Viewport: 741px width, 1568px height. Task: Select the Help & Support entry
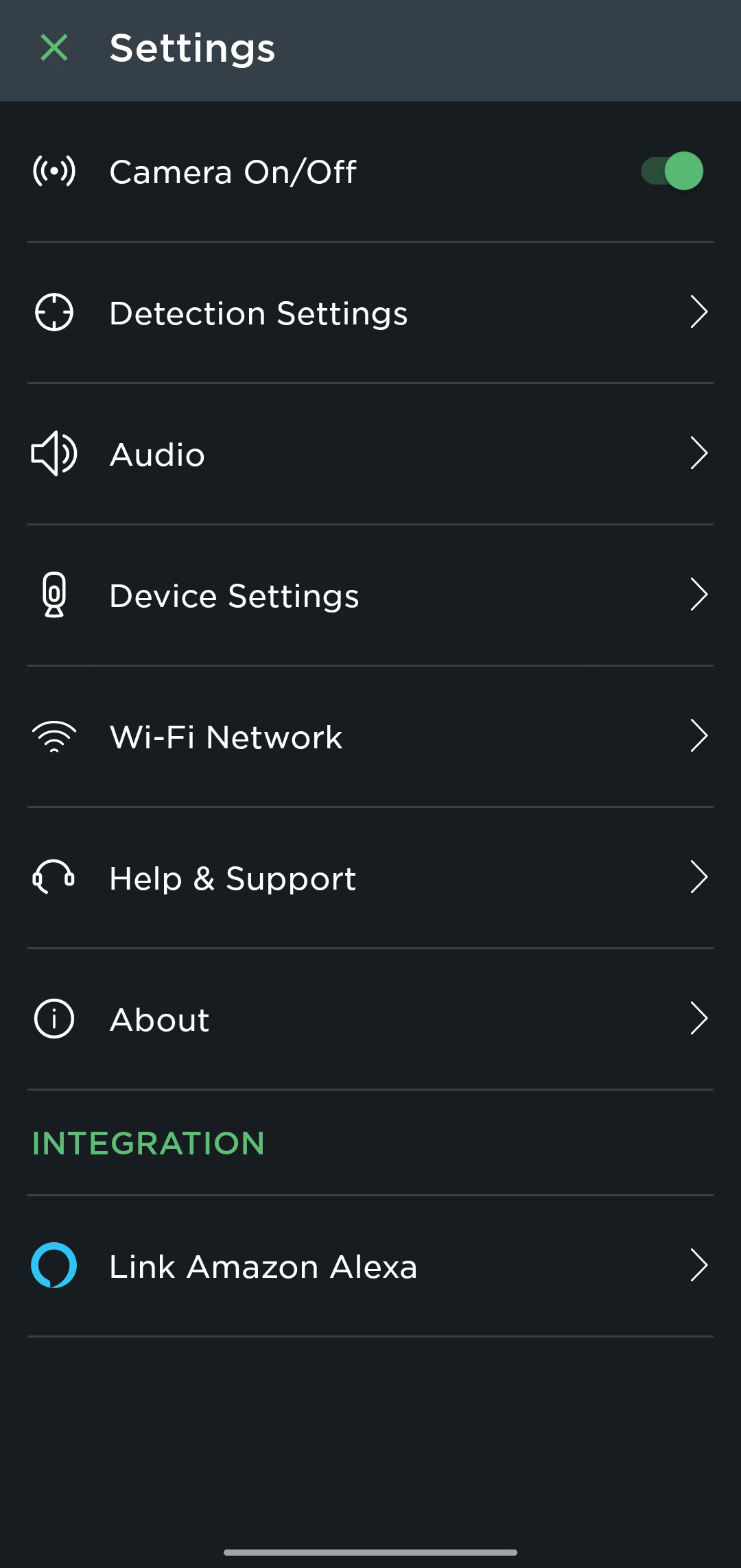click(233, 879)
